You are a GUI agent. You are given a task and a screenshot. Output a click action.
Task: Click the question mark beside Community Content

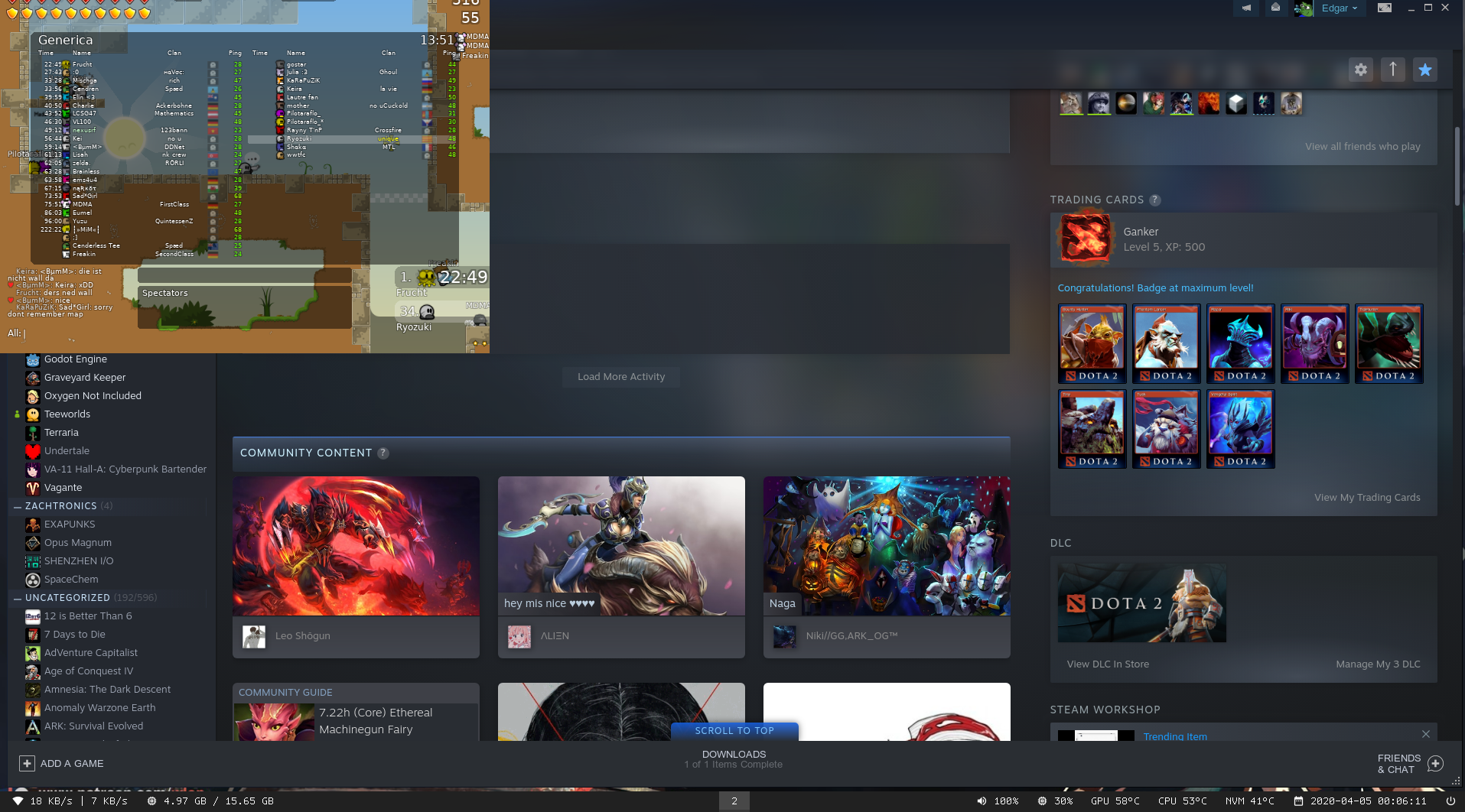(383, 453)
